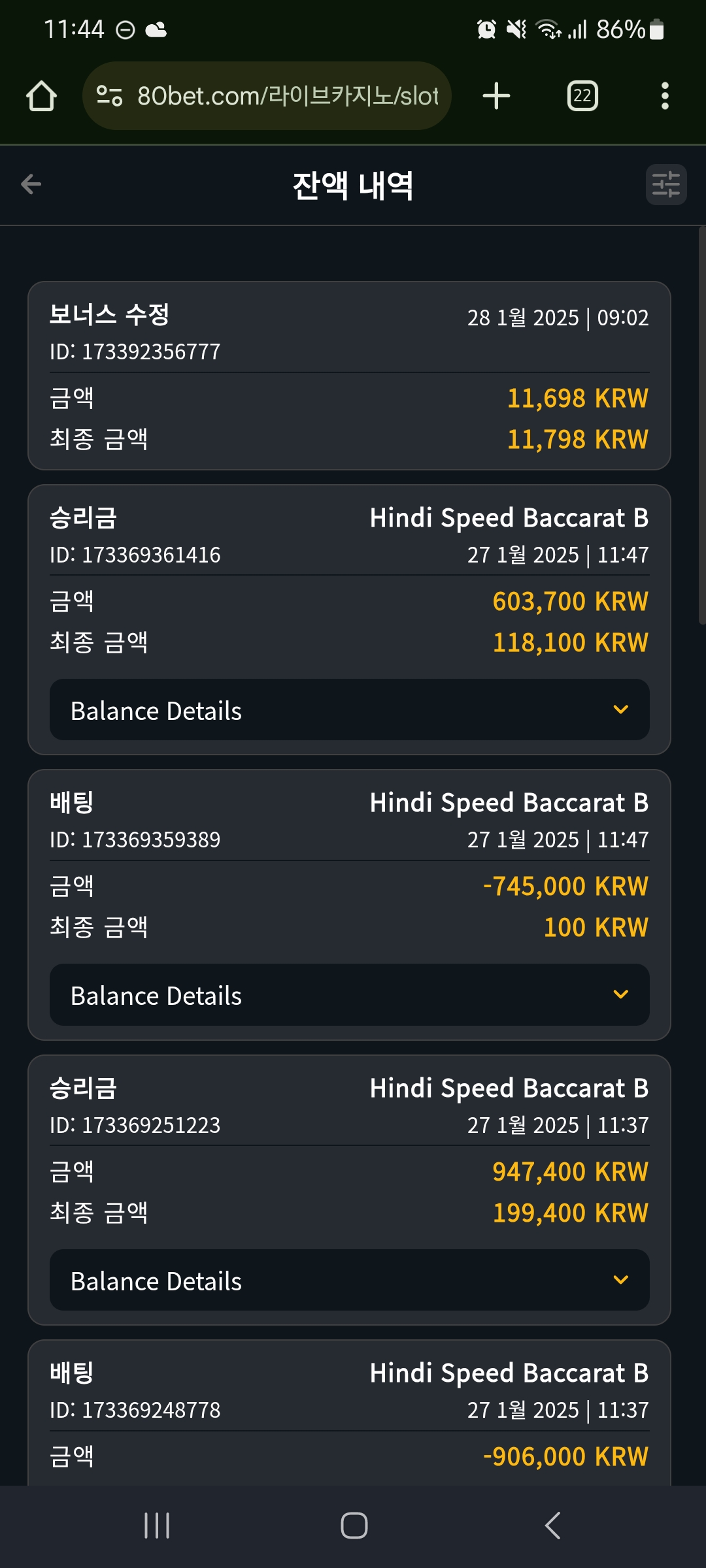Image resolution: width=706 pixels, height=1568 pixels.
Task: Click the 80bet.com URL address bar
Action: pos(288,96)
